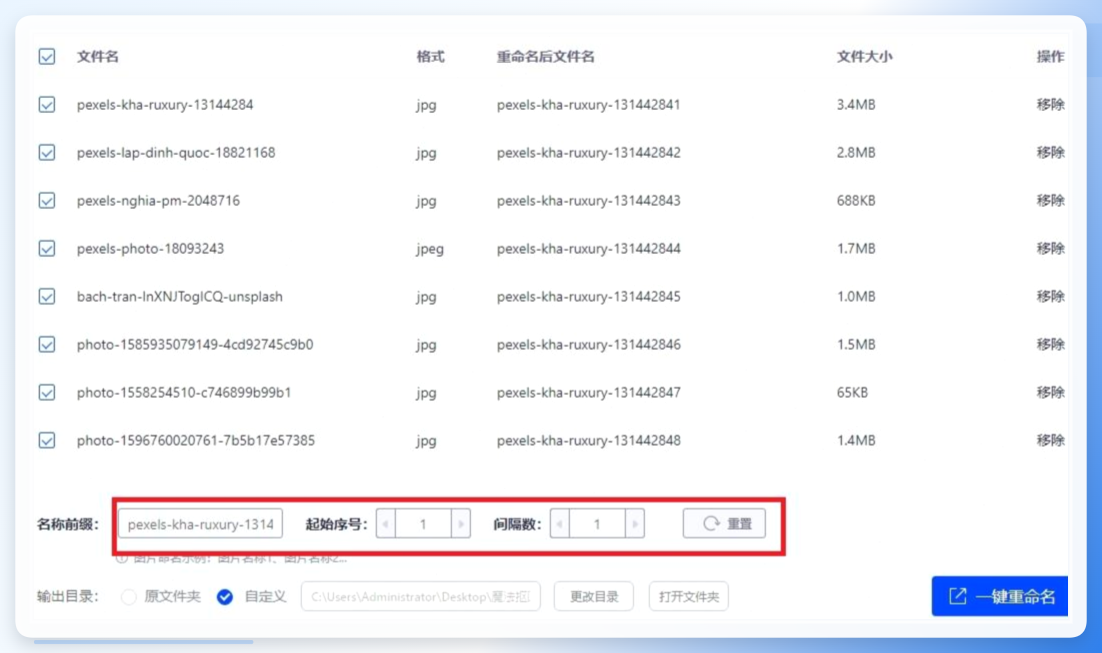Click the horizontal scrollbar at the bottom

click(143, 642)
